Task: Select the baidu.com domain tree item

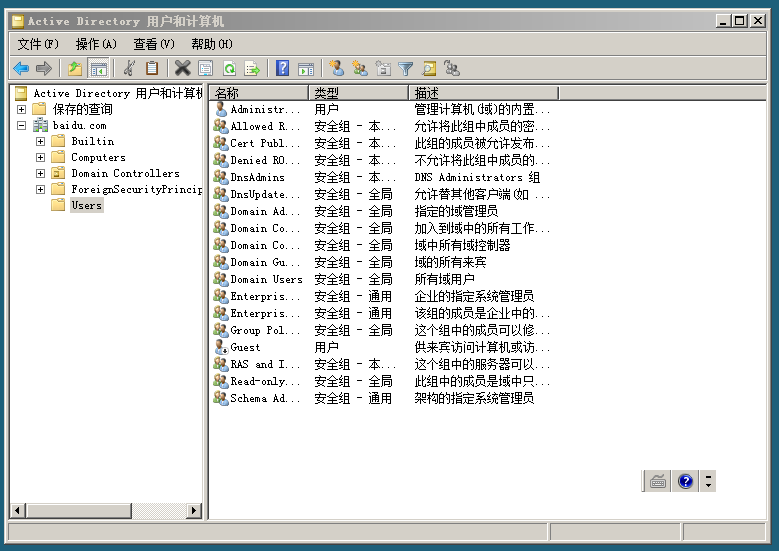Action: [79, 125]
